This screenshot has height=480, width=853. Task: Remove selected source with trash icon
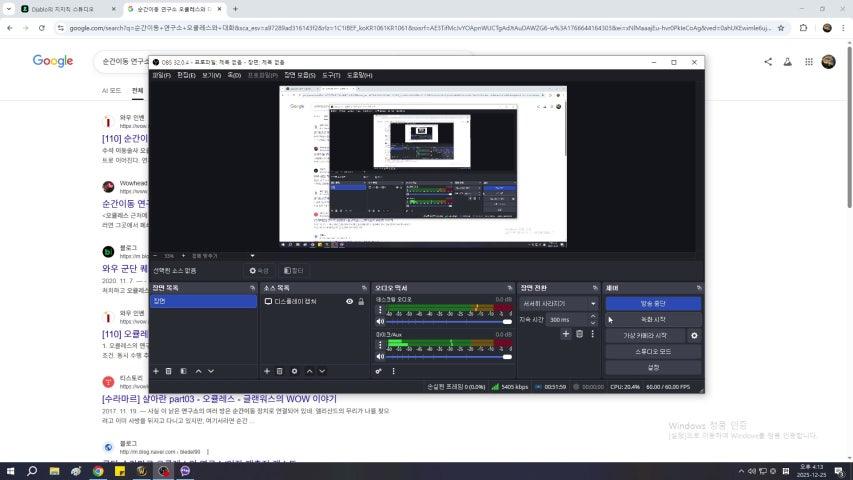280,371
